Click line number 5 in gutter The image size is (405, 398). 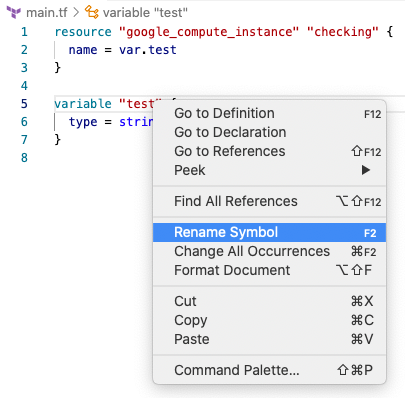click(24, 104)
